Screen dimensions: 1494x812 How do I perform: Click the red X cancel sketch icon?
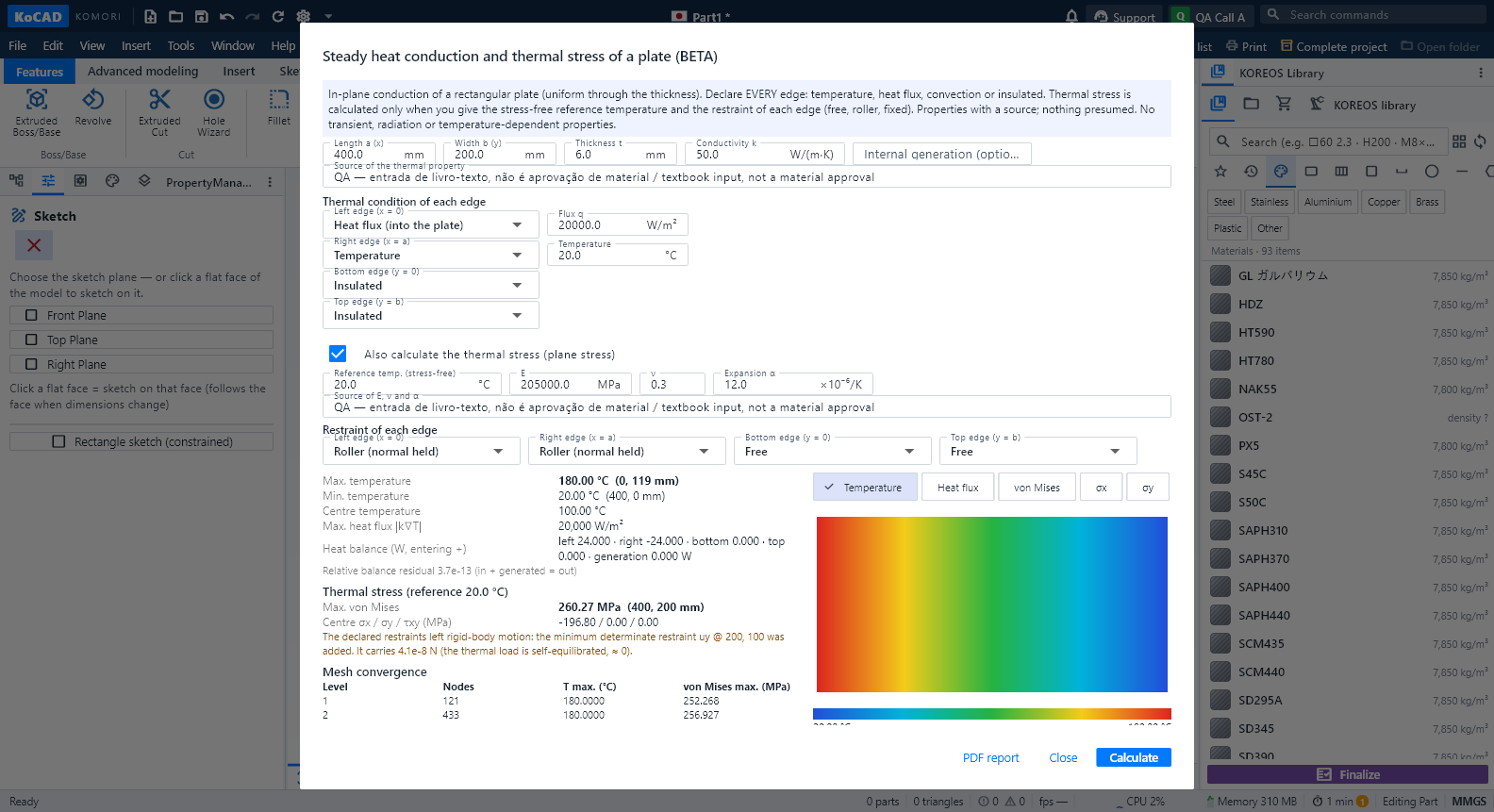point(34,245)
